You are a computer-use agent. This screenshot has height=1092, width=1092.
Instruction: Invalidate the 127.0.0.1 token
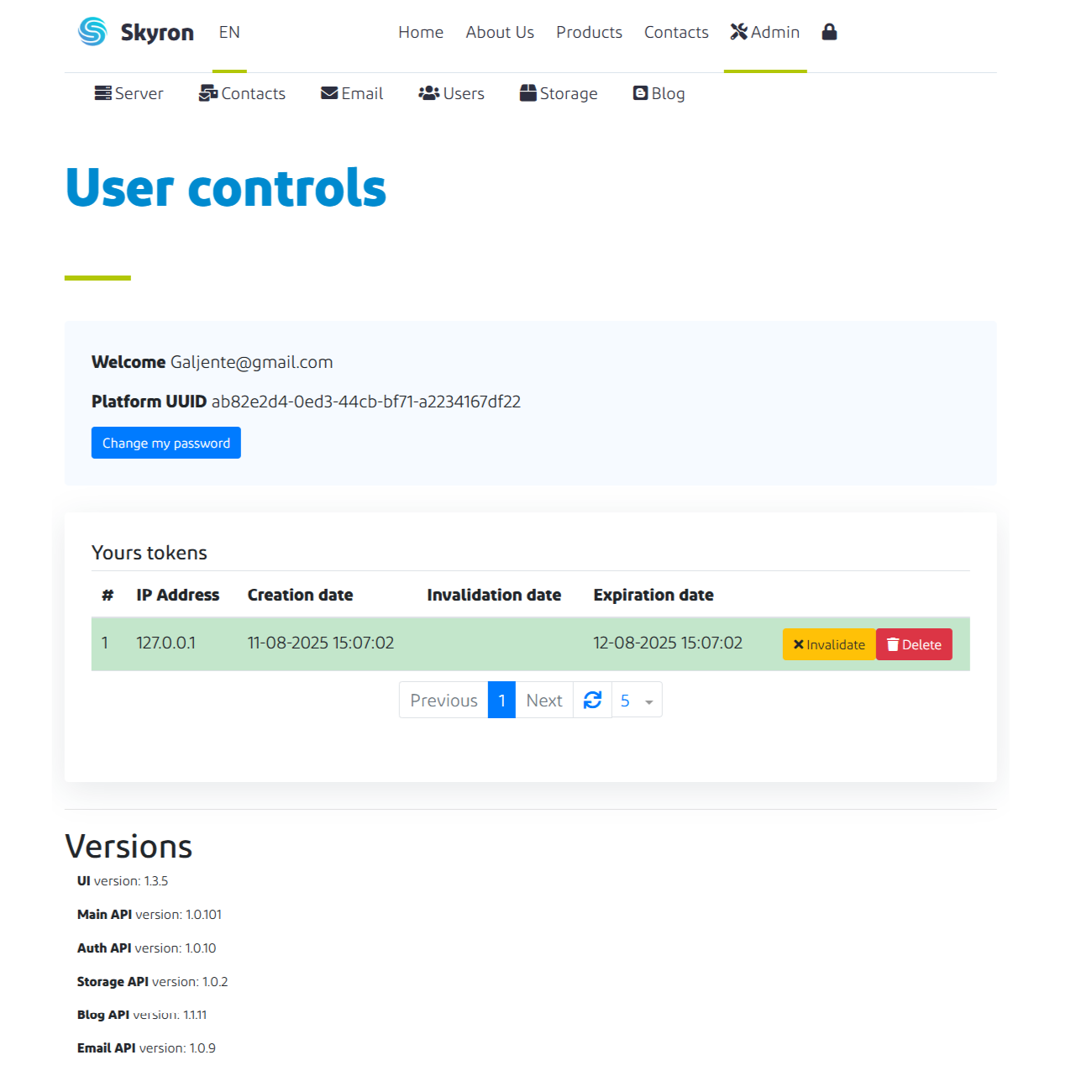click(x=829, y=644)
